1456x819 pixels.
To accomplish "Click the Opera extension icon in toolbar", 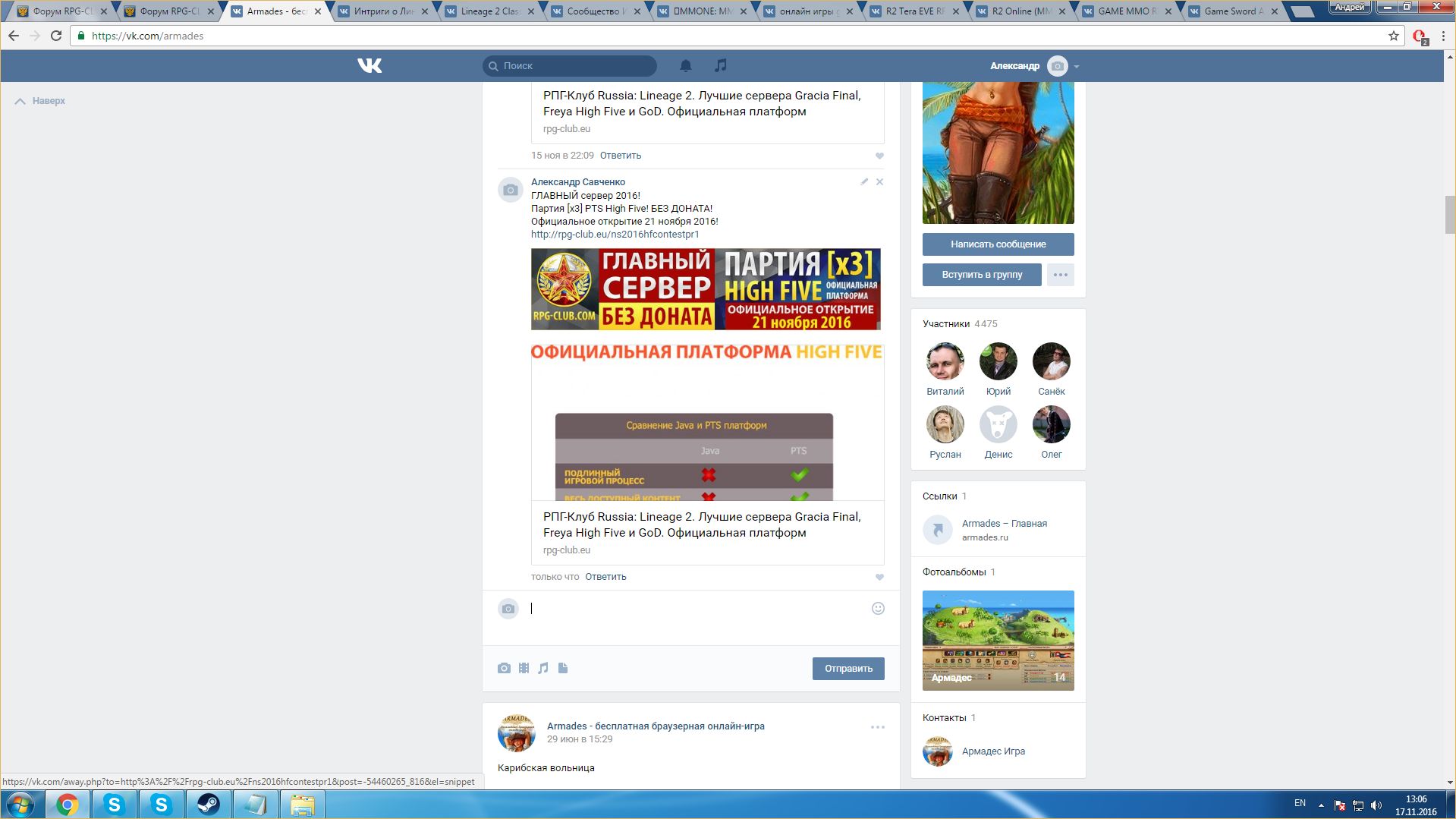I will pos(1420,36).
